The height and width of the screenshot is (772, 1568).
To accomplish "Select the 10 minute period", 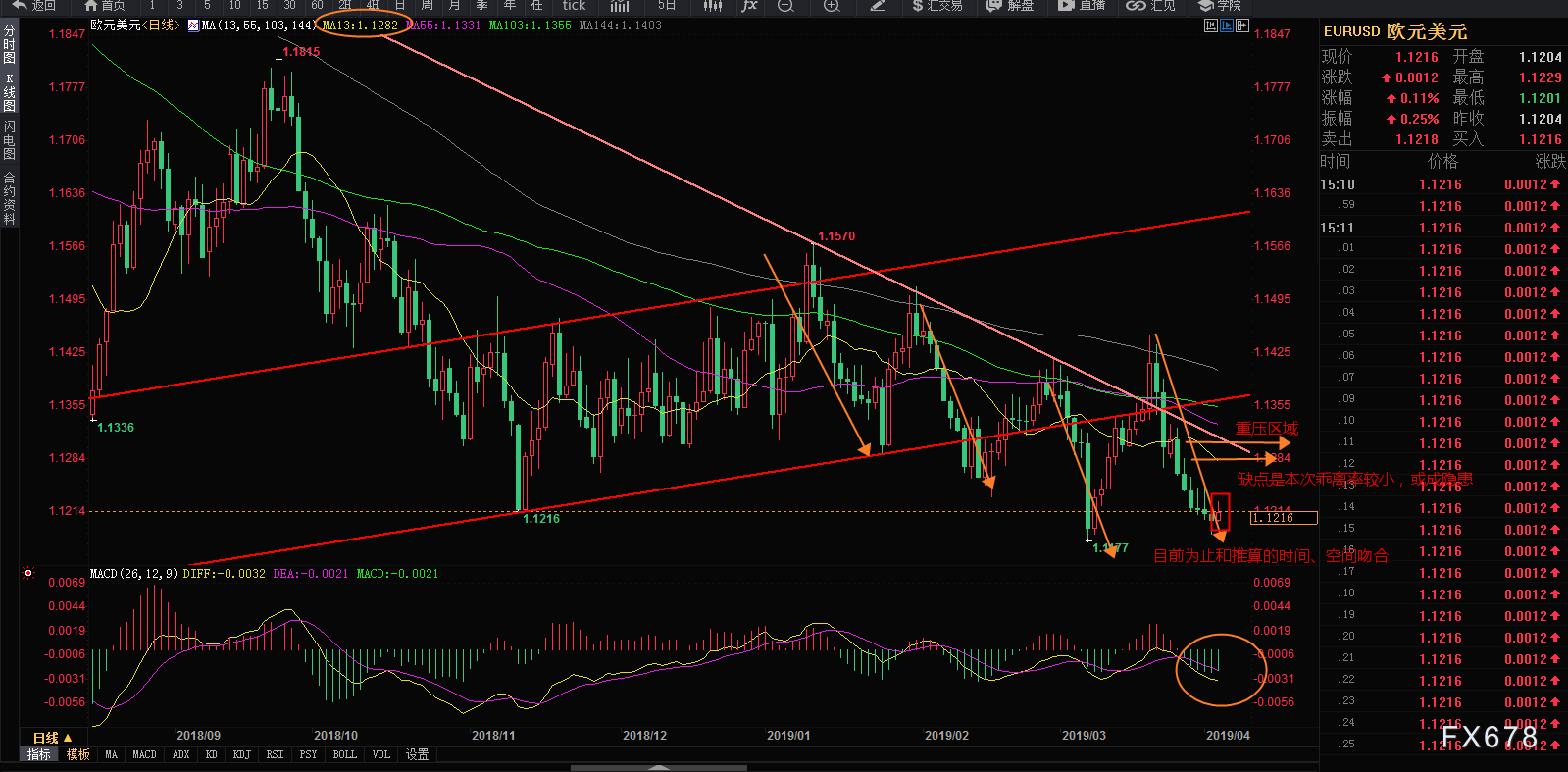I will tap(234, 5).
